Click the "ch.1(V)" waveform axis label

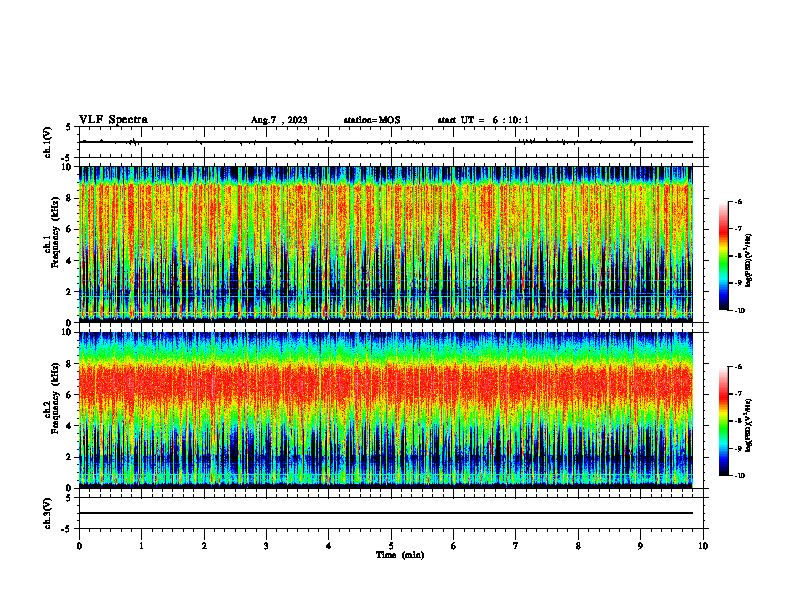pyautogui.click(x=48, y=142)
